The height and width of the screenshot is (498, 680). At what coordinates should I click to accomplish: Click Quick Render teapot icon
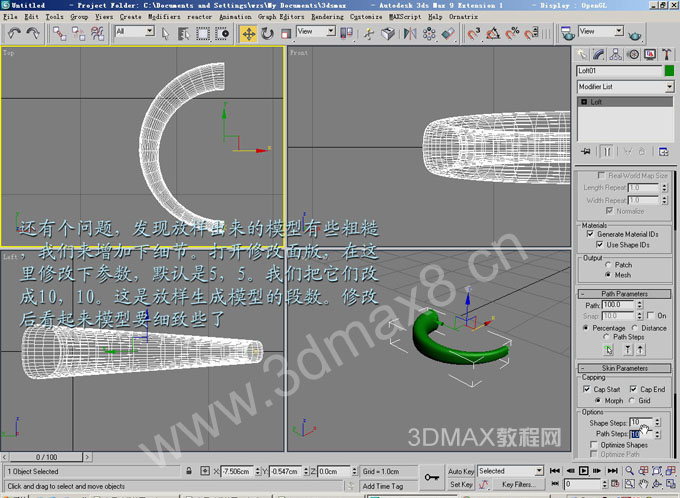(x=634, y=34)
